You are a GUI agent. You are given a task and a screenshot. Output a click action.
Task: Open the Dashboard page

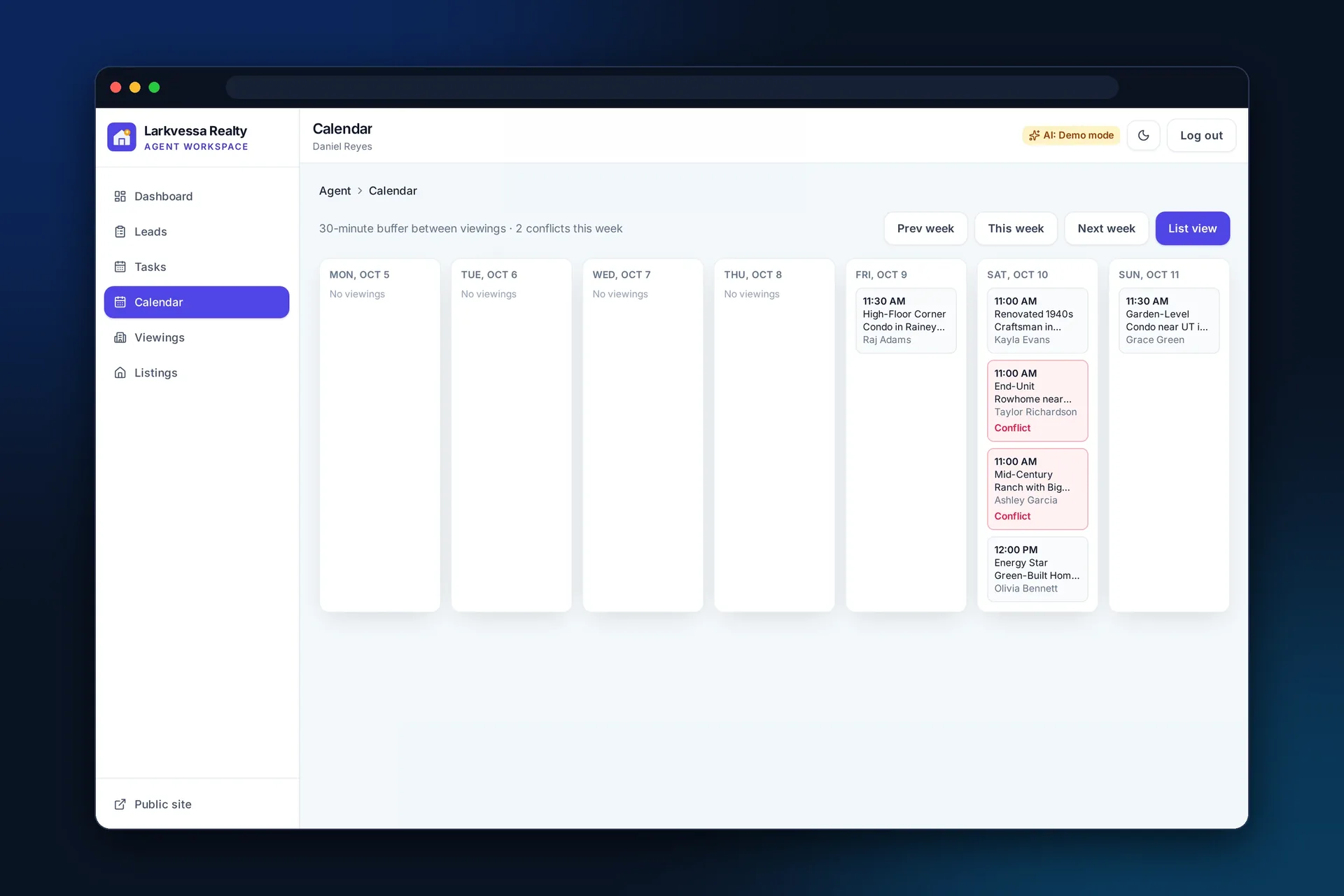[x=197, y=196]
